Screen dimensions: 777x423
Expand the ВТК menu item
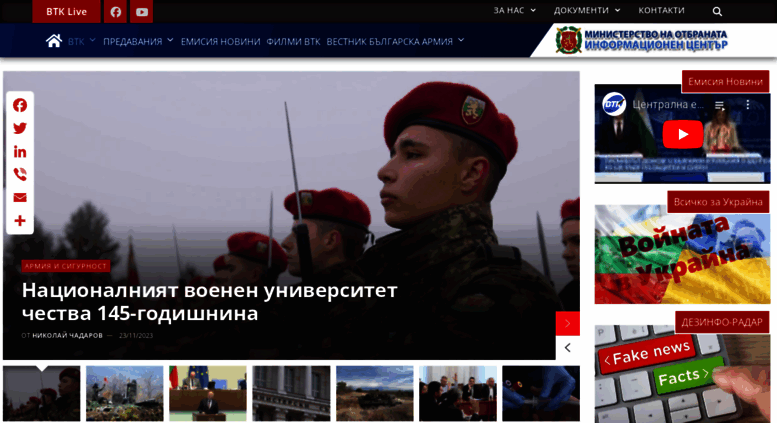(81, 41)
